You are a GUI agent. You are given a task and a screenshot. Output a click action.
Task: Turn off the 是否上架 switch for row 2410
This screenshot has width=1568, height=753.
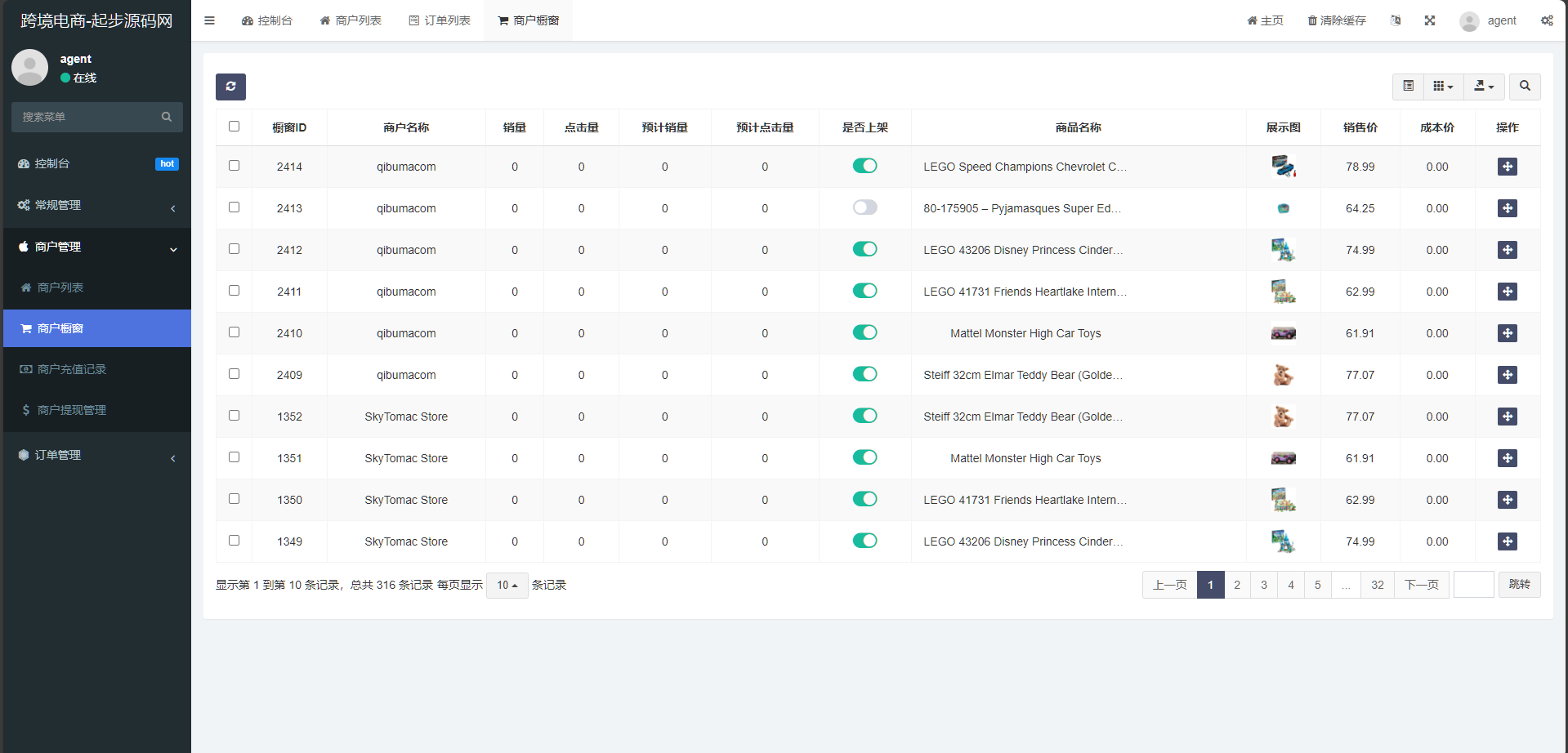[x=864, y=332]
